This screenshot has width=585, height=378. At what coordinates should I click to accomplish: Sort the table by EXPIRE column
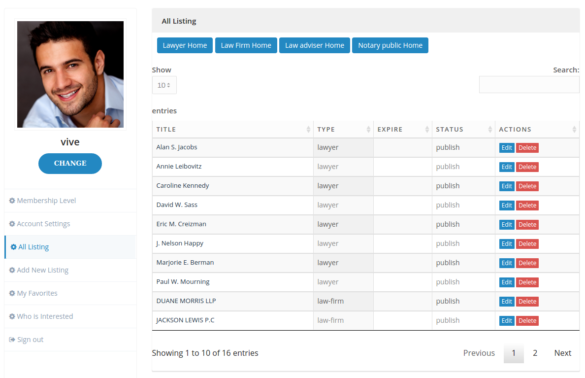click(427, 129)
